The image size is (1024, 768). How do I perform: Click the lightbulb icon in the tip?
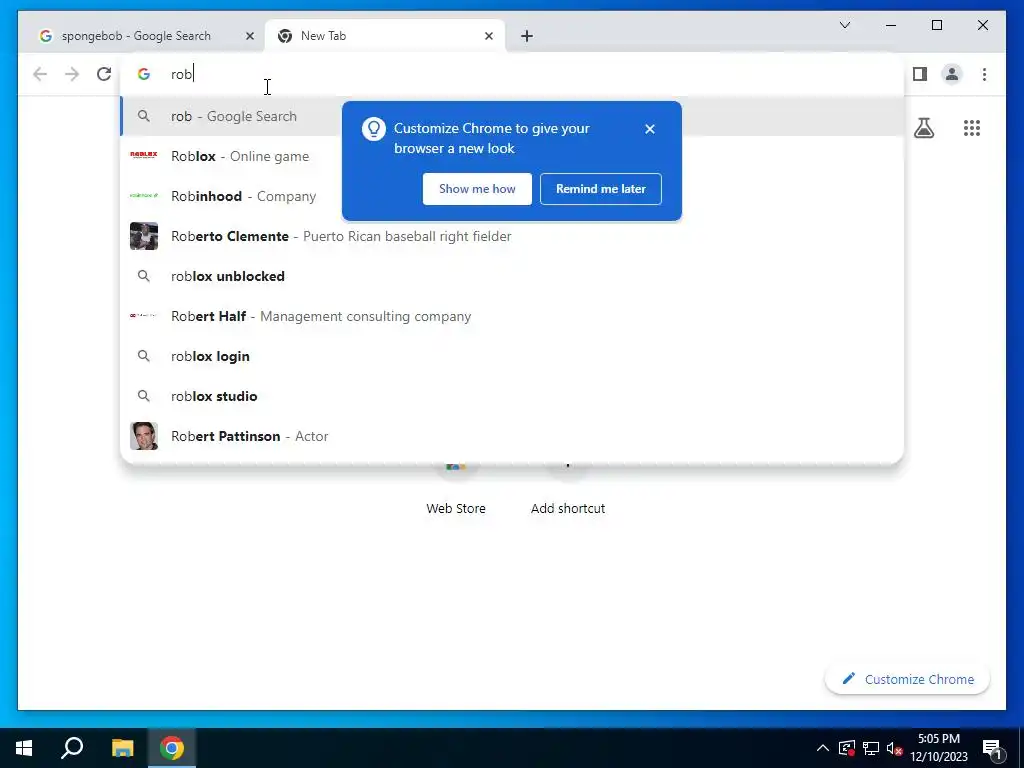[374, 129]
